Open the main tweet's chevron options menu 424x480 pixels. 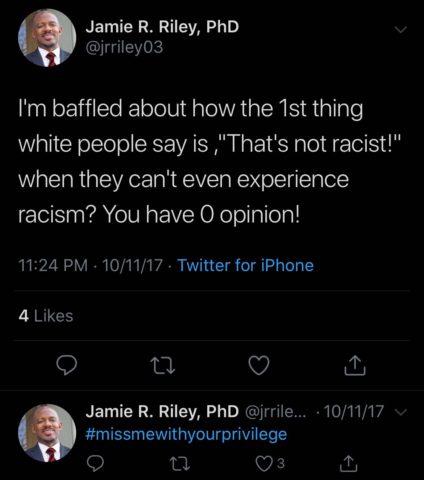[x=401, y=30]
